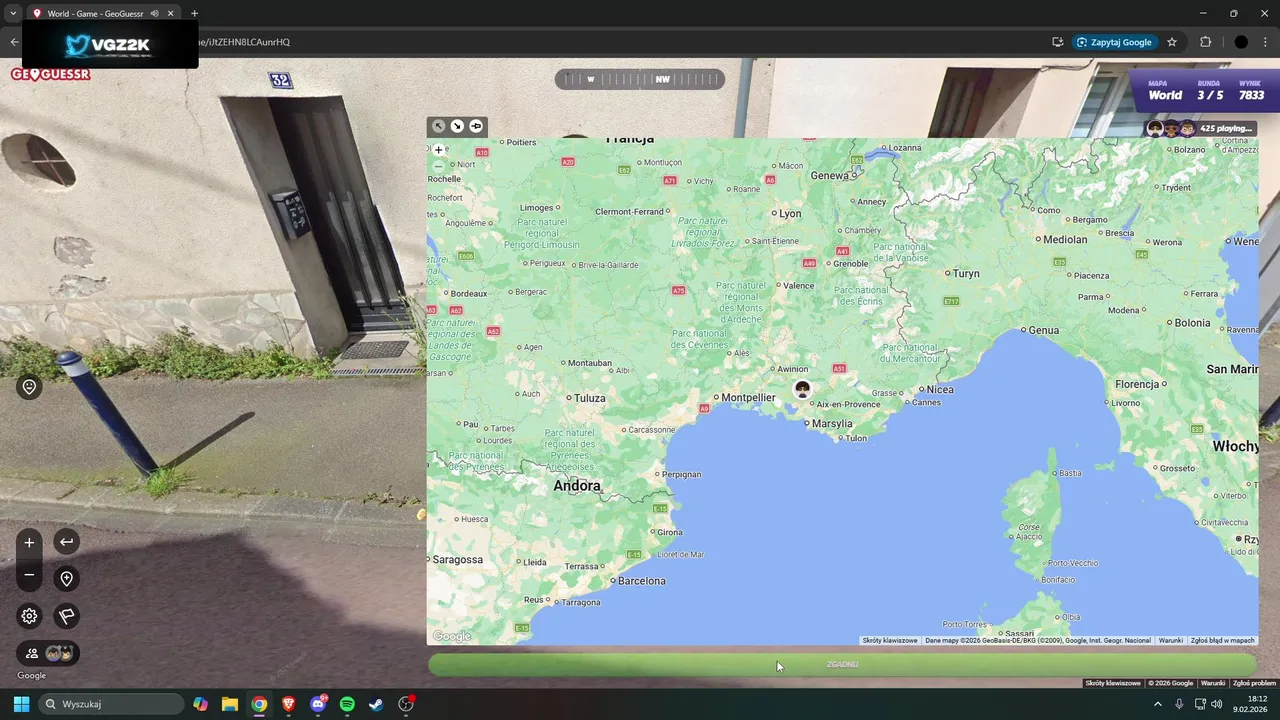
Task: Open the Warunki link on the guess map
Action: [1170, 640]
